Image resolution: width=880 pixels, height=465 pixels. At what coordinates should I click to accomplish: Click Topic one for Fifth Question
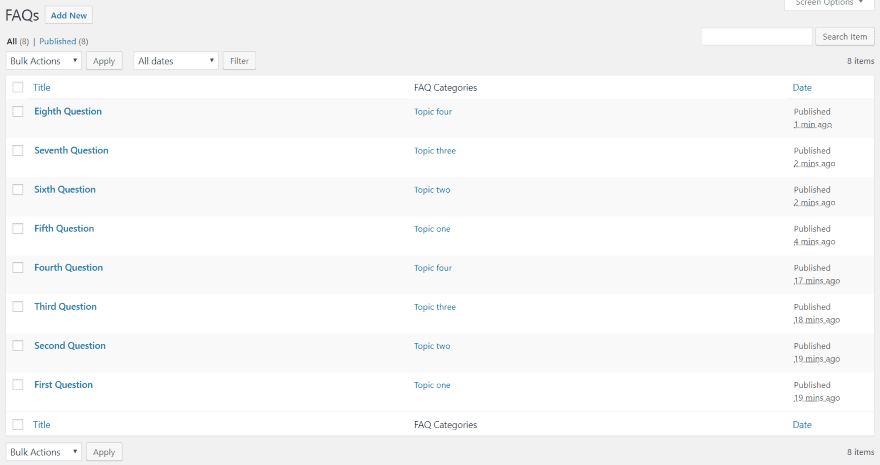point(432,229)
